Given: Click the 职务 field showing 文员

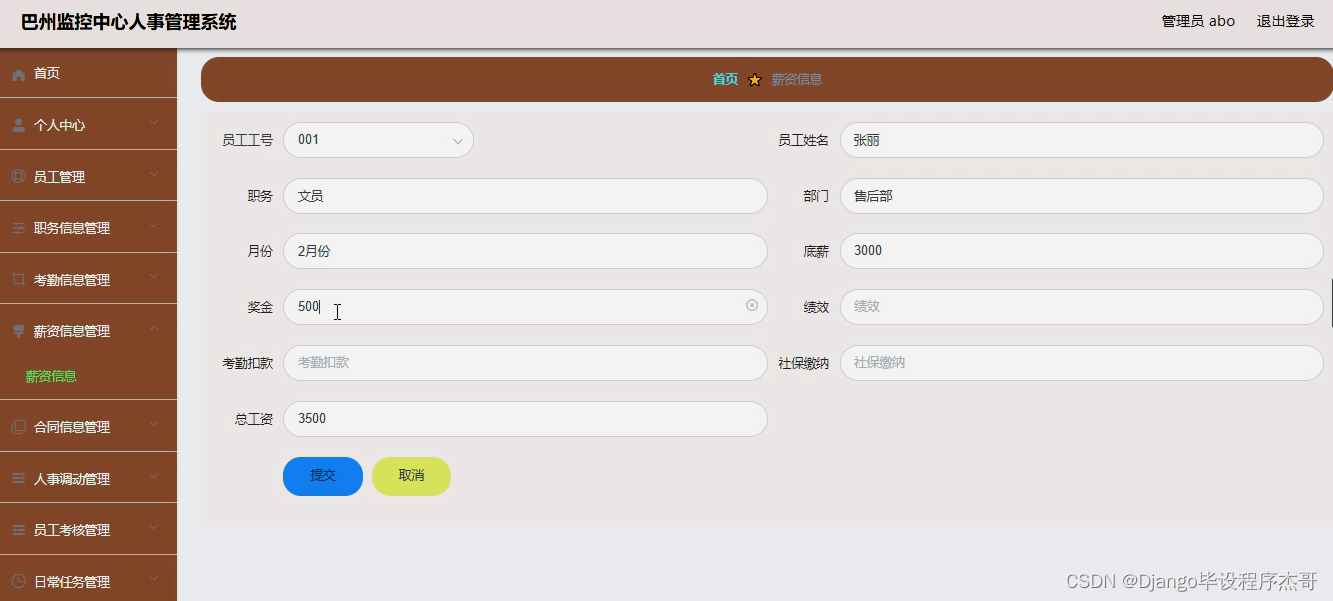Looking at the screenshot, I should click(x=525, y=196).
